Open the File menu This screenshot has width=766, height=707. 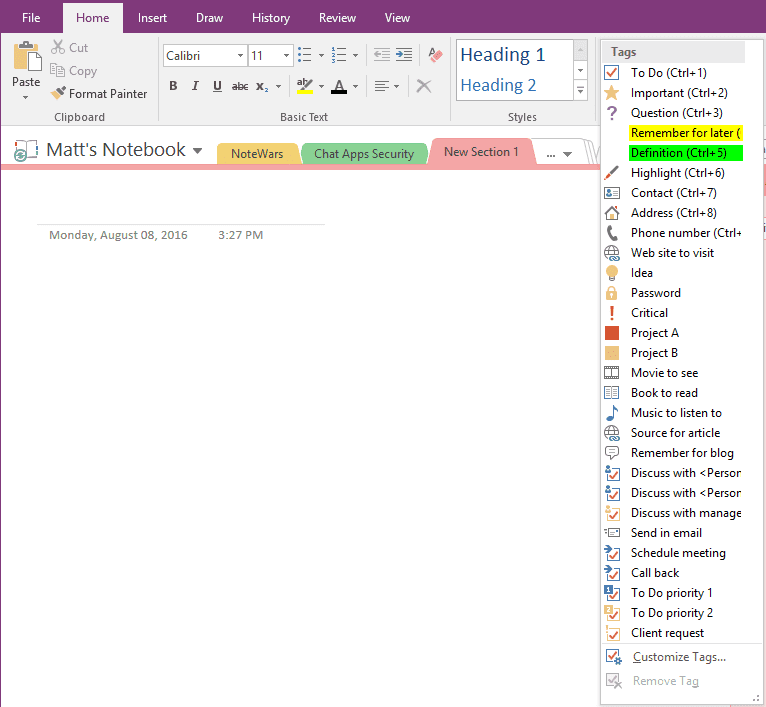[x=31, y=18]
